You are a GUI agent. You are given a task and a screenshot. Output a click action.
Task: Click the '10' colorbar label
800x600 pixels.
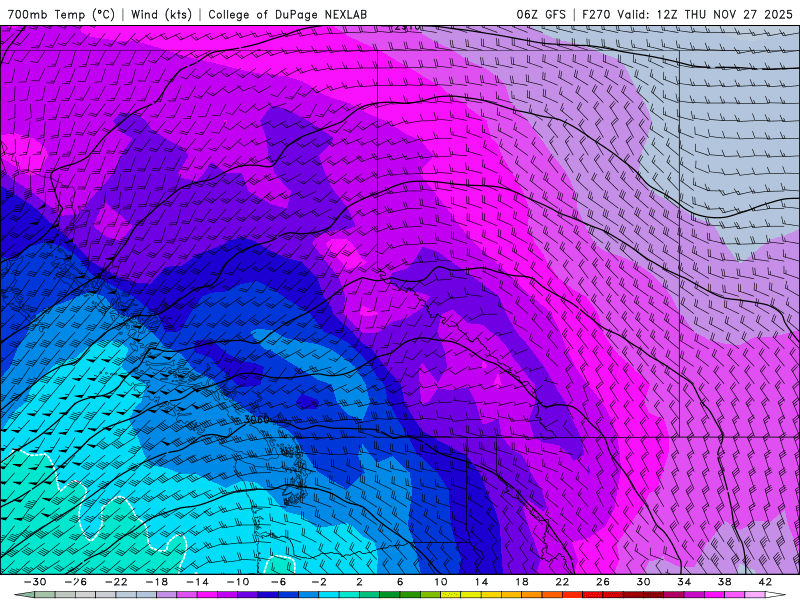click(440, 582)
